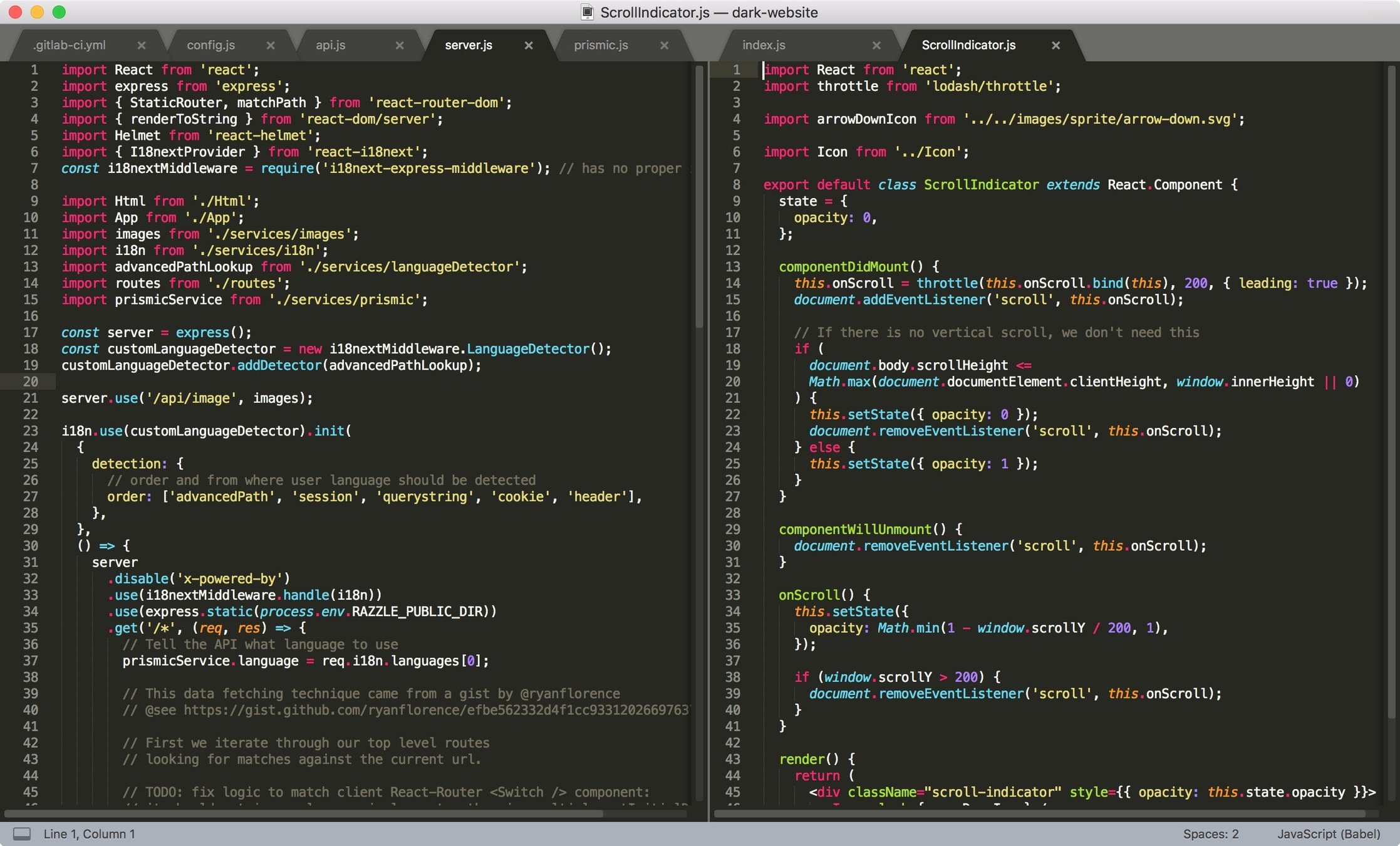The image size is (1400, 846).
Task: Open the JavaScript (Babel) syntax selector
Action: [x=1329, y=833]
